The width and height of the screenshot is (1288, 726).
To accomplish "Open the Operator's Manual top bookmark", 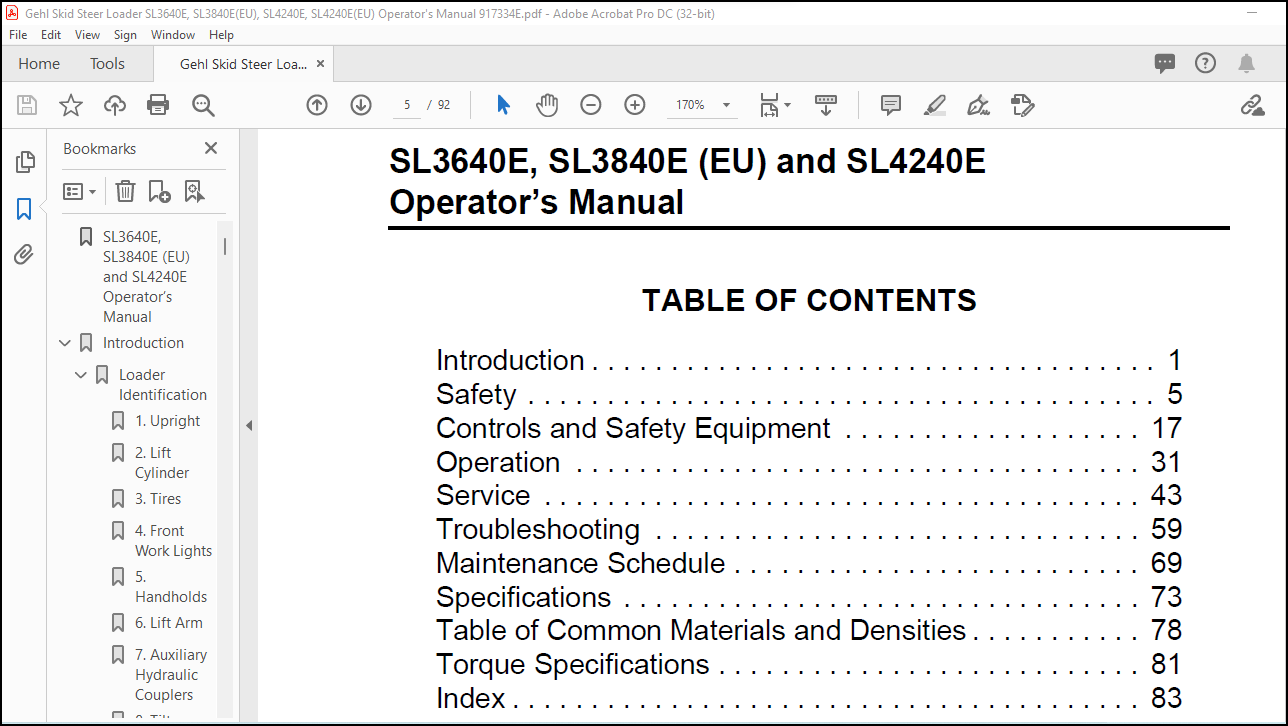I will pyautogui.click(x=145, y=277).
